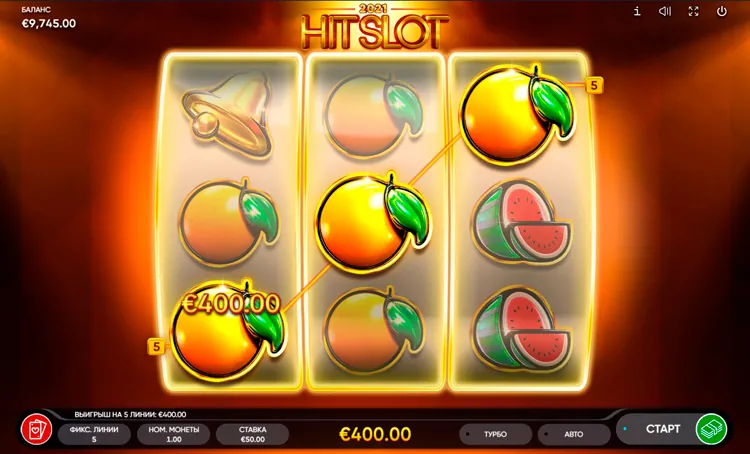Click the Старт spin button

(x=662, y=429)
